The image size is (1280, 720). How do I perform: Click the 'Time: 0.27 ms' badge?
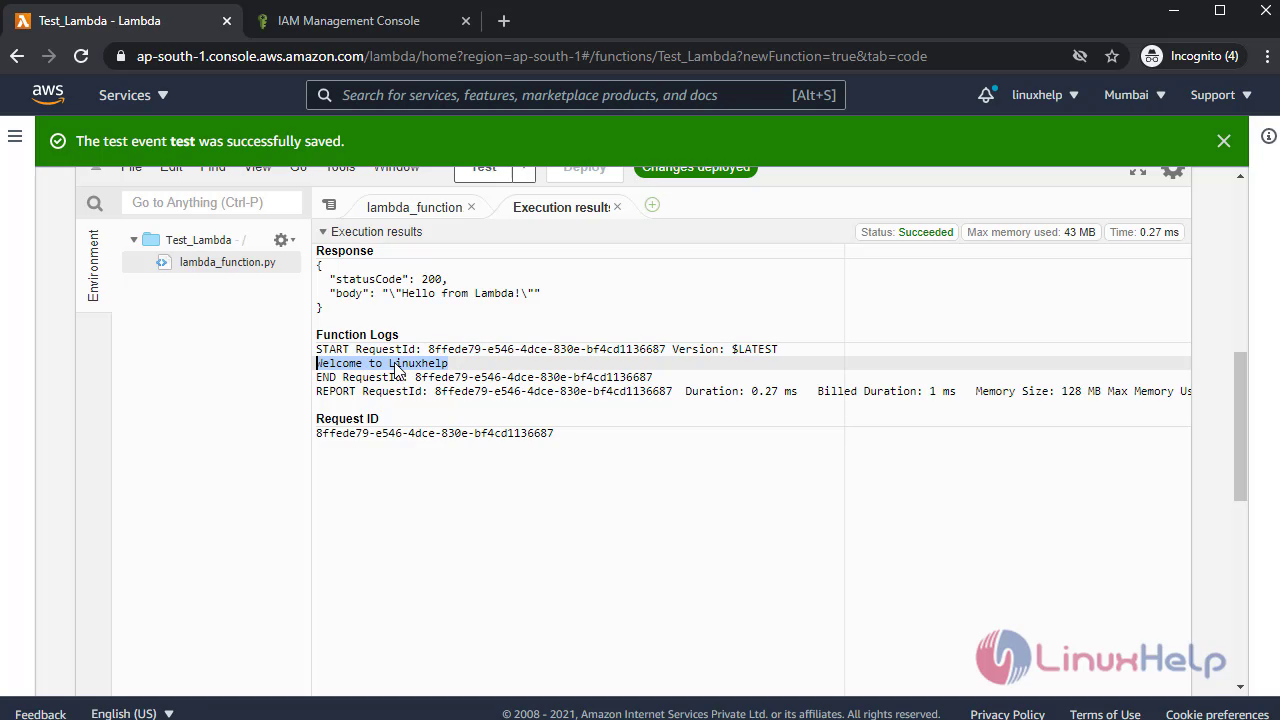point(1145,232)
